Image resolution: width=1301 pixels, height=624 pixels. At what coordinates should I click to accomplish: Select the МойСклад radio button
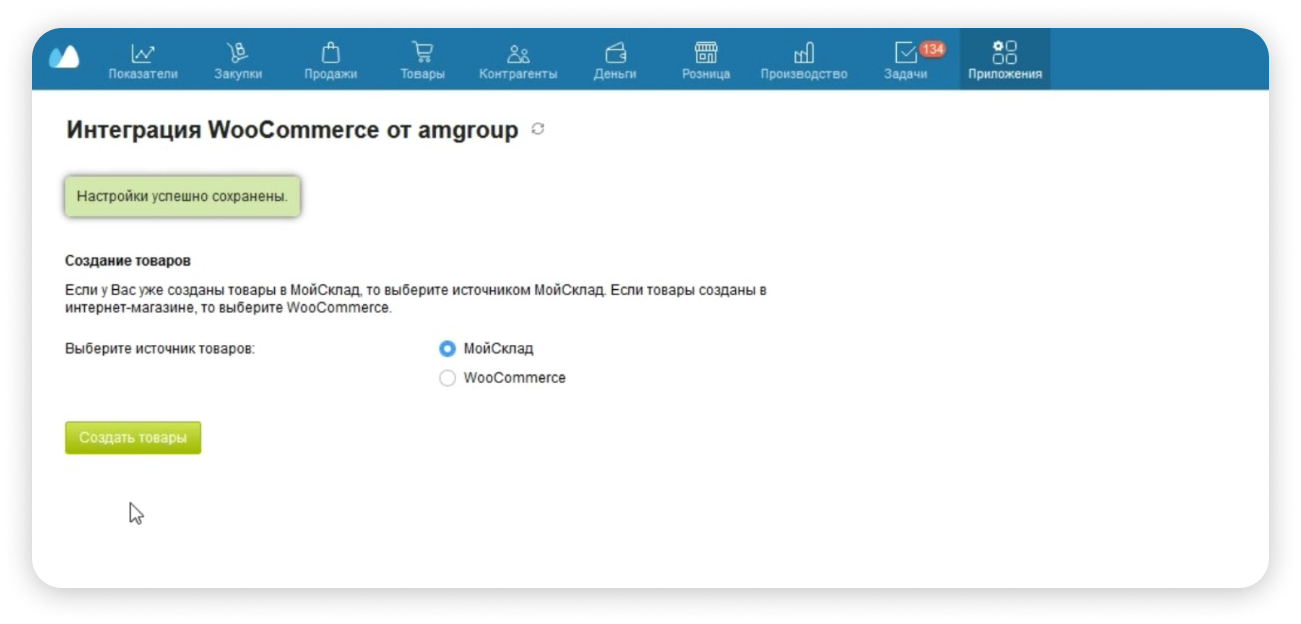point(447,349)
